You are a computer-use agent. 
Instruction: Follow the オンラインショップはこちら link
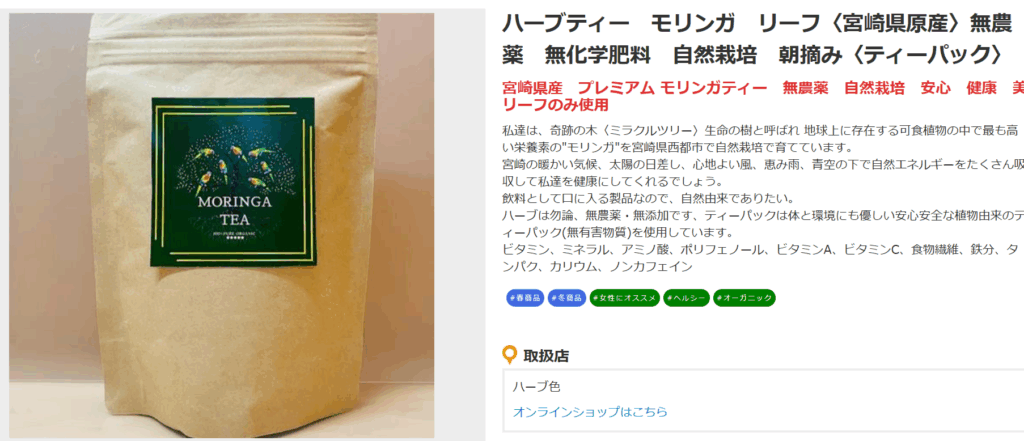tap(590, 412)
